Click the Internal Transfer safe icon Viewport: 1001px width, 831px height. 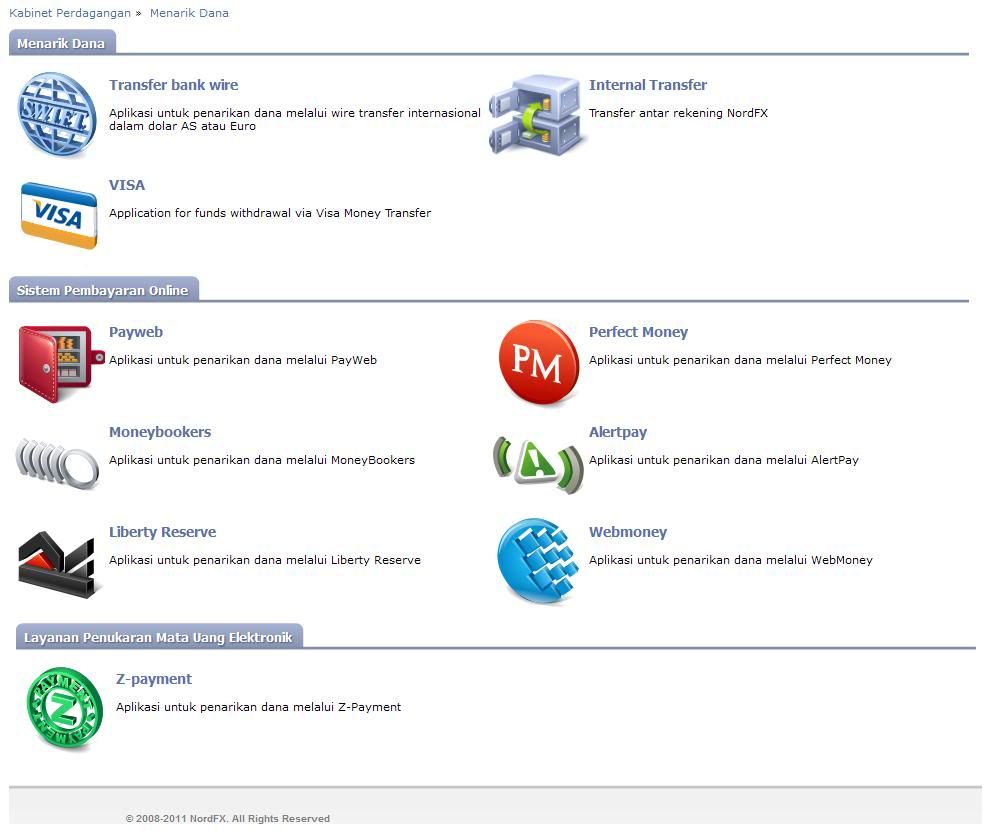[537, 115]
